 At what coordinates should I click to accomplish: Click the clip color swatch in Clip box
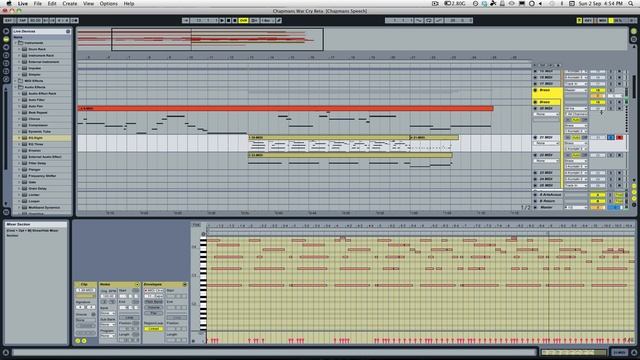pos(85,296)
